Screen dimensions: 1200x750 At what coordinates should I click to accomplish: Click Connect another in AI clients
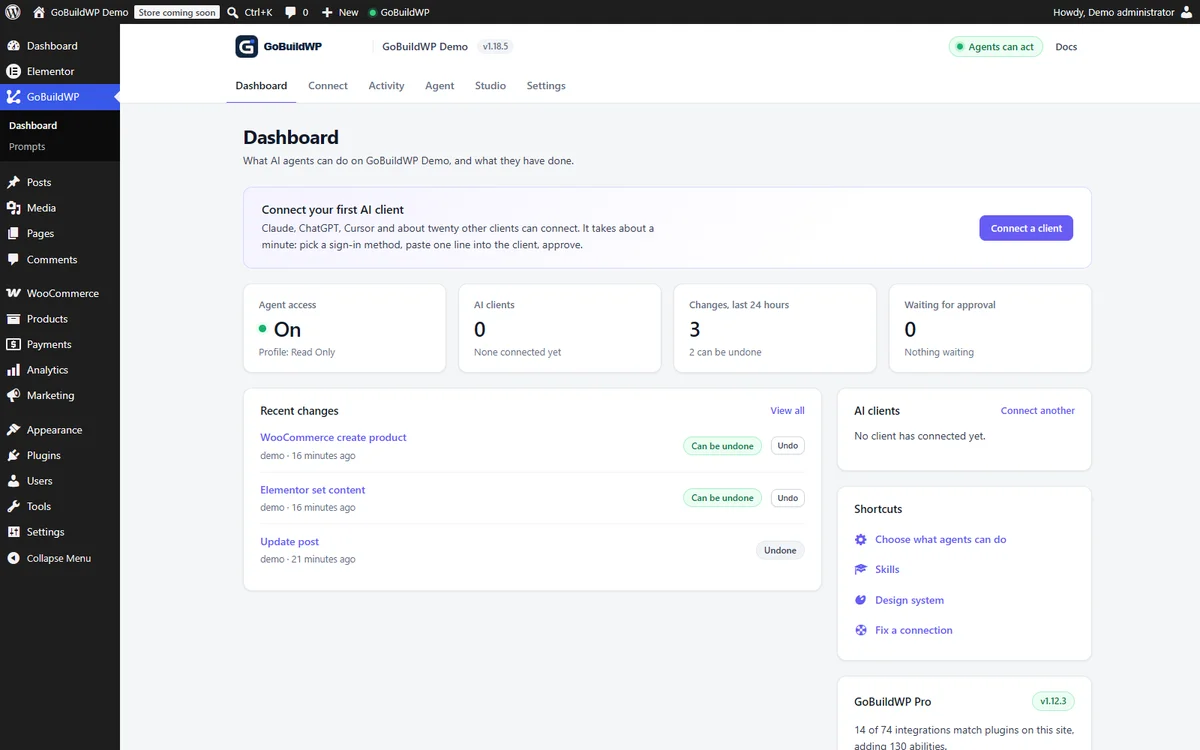(x=1038, y=411)
